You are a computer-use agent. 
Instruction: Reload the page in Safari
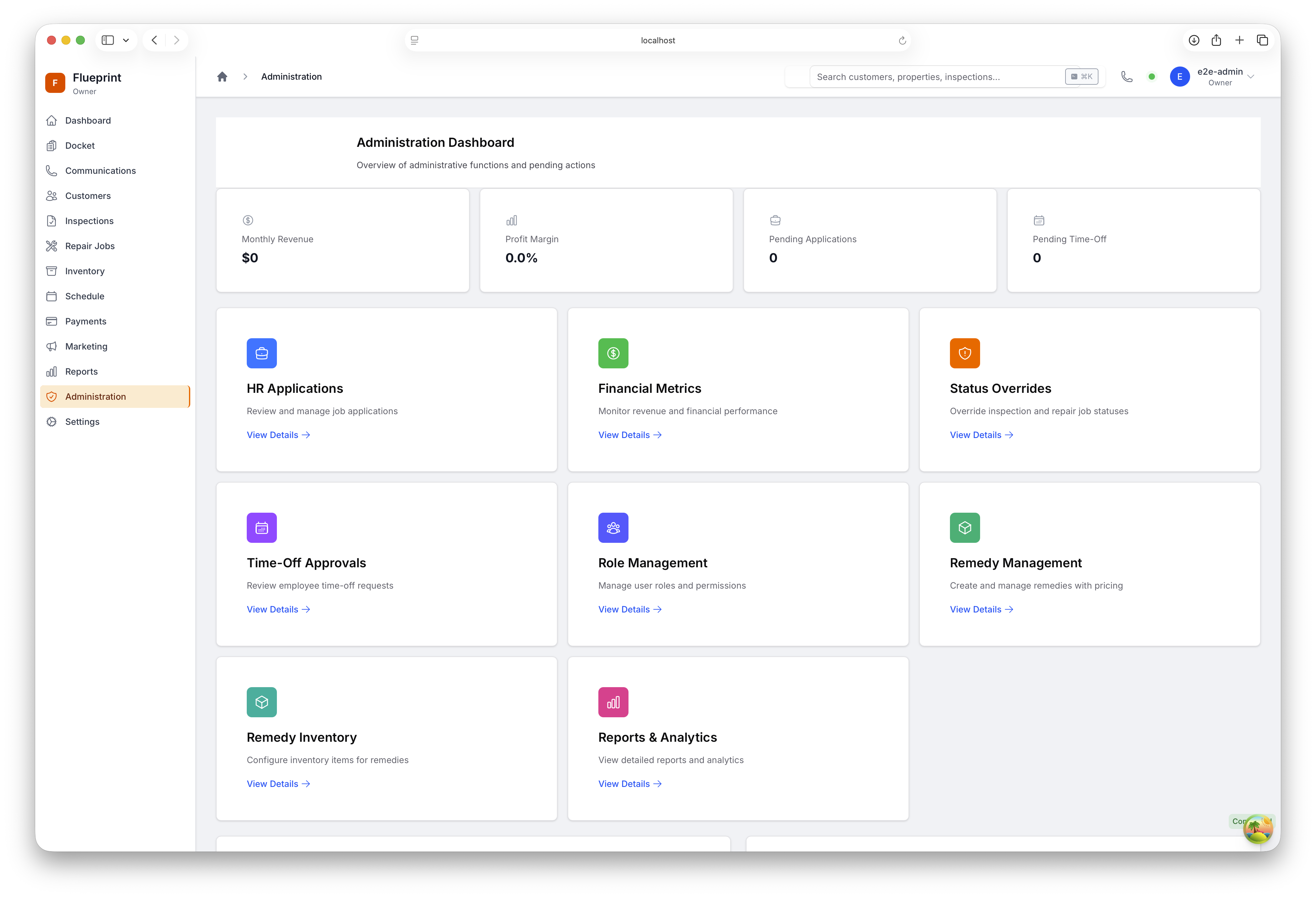click(902, 40)
